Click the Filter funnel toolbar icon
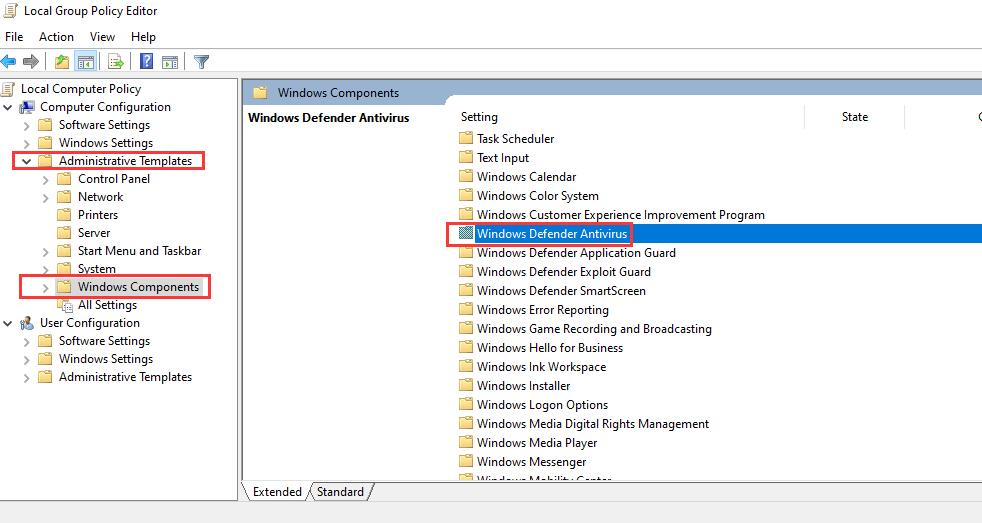This screenshot has width=982, height=523. coord(201,61)
